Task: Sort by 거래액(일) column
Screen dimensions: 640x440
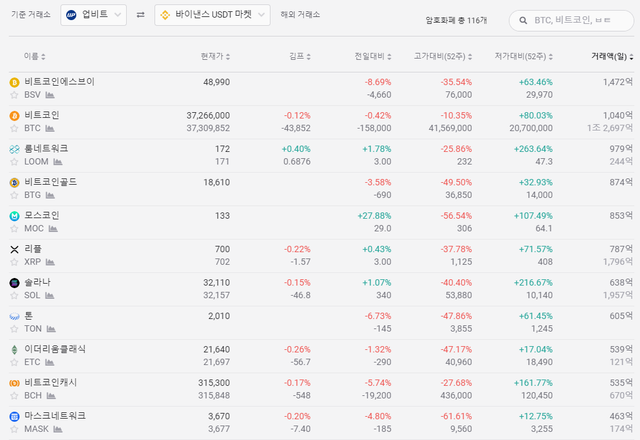Action: [612, 56]
